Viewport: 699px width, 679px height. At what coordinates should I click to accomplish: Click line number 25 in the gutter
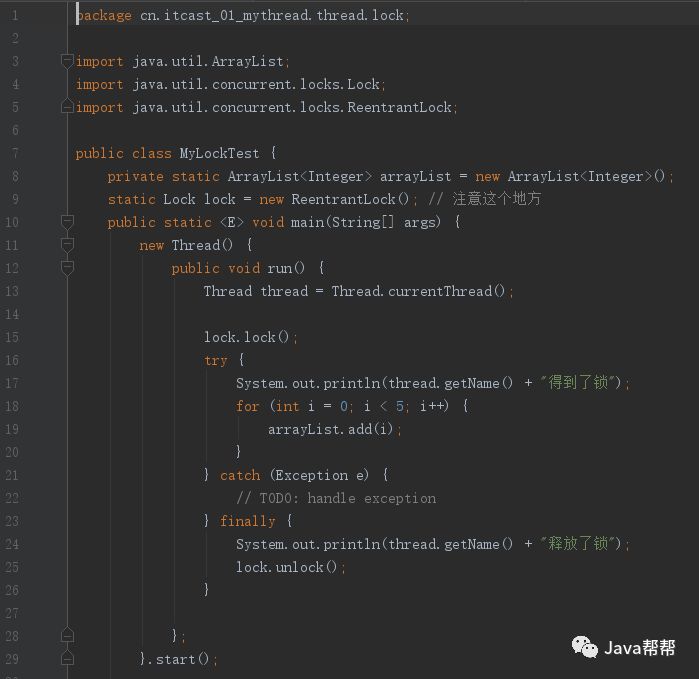[x=12, y=567]
